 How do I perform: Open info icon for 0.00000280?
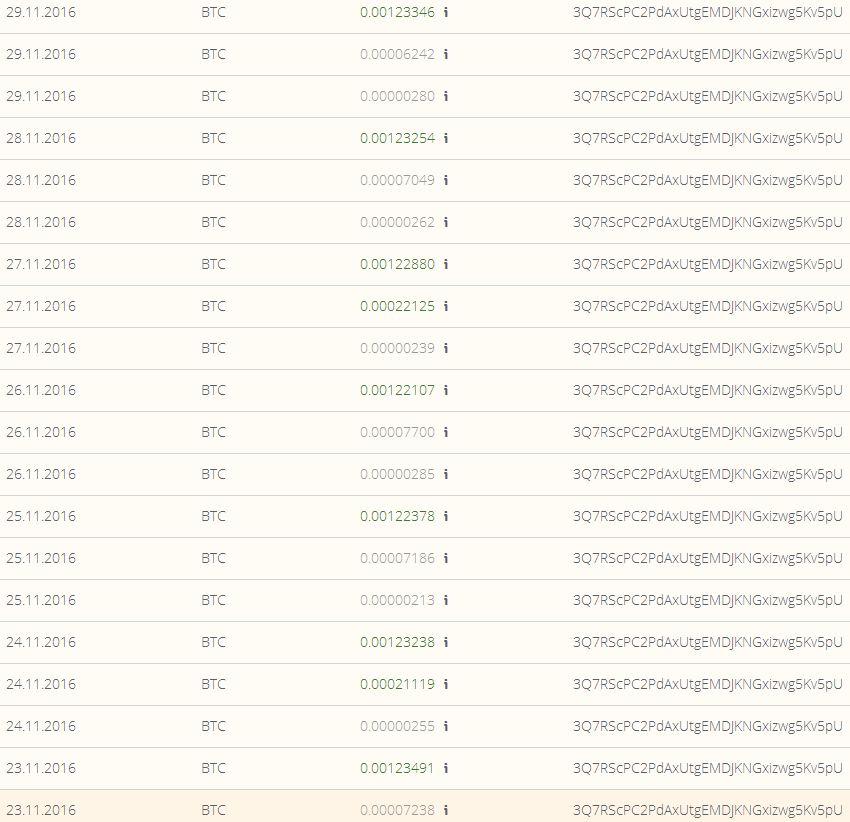(446, 96)
